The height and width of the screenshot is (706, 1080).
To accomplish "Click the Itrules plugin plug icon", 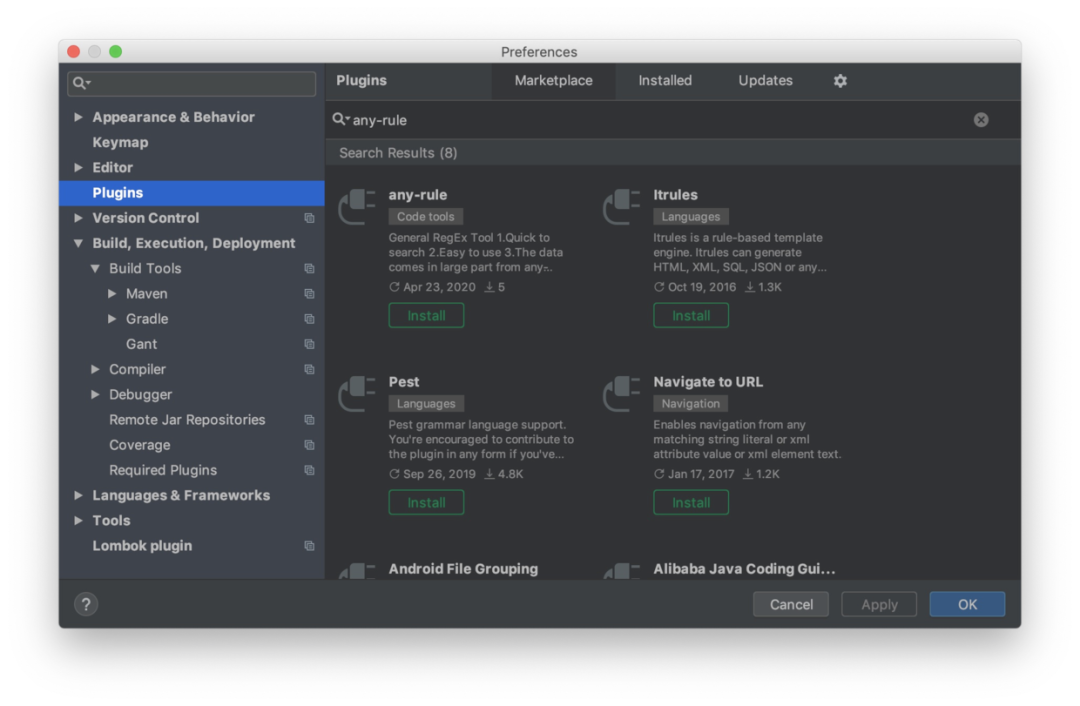I will click(x=622, y=207).
